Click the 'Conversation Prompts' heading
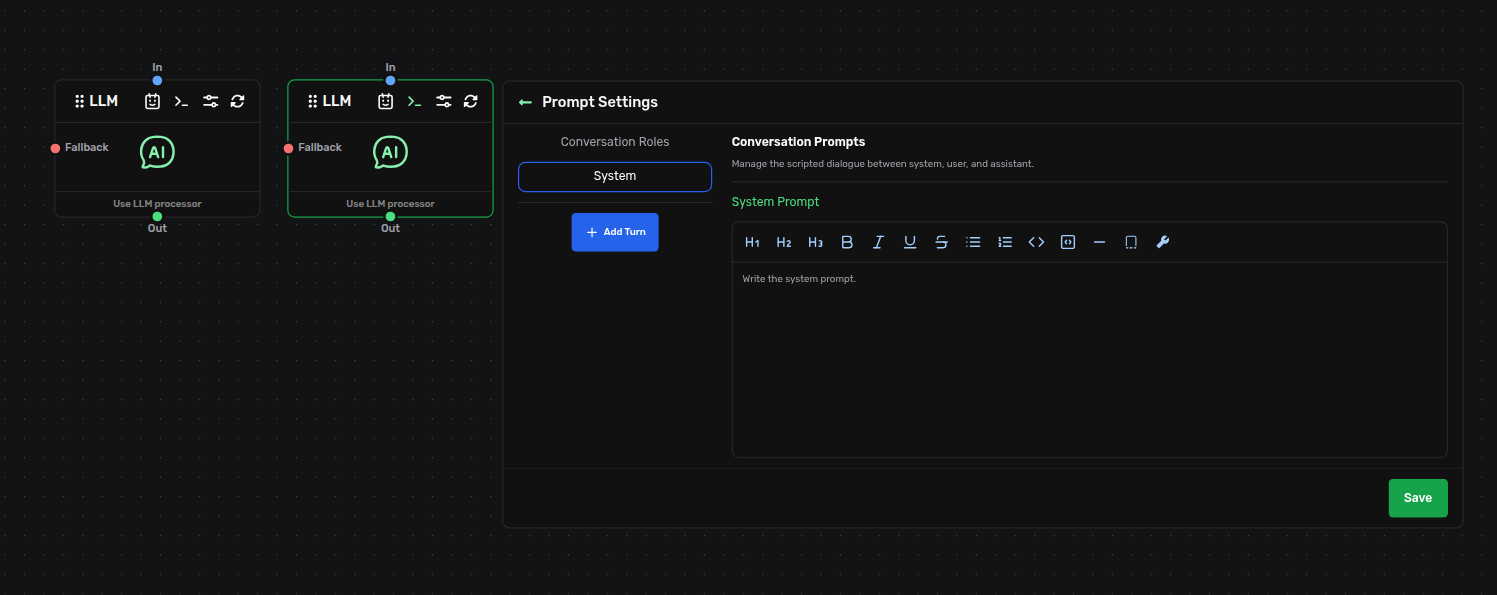This screenshot has height=595, width=1497. [799, 142]
